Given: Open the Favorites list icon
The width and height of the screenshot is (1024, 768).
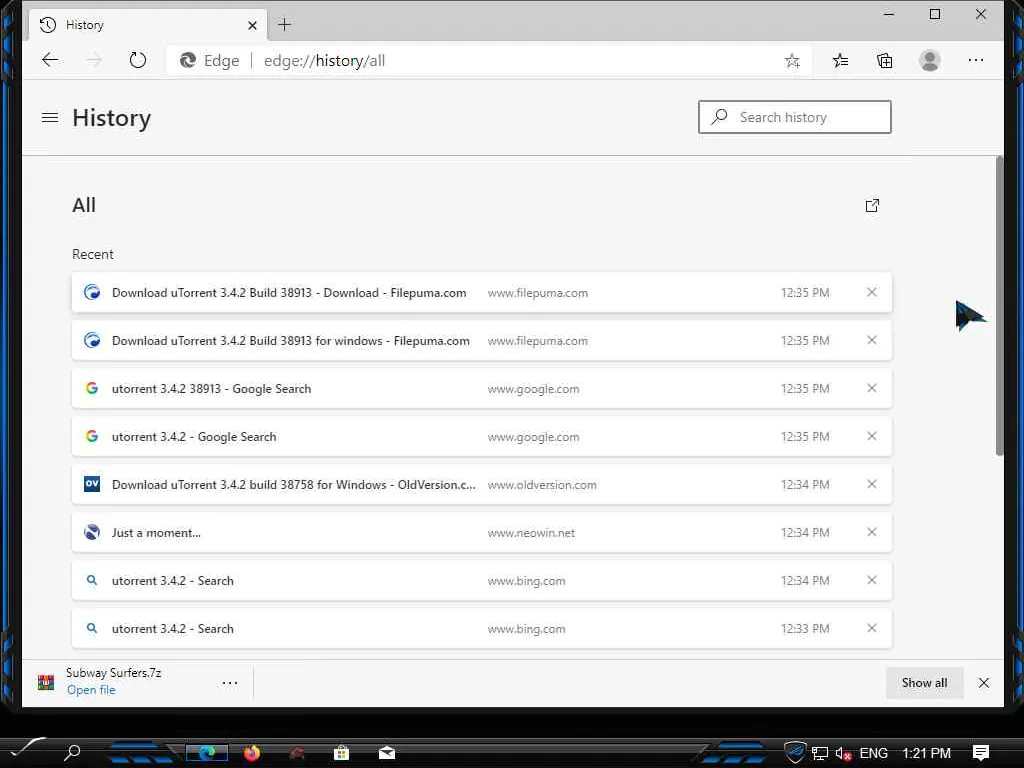Looking at the screenshot, I should 840,61.
